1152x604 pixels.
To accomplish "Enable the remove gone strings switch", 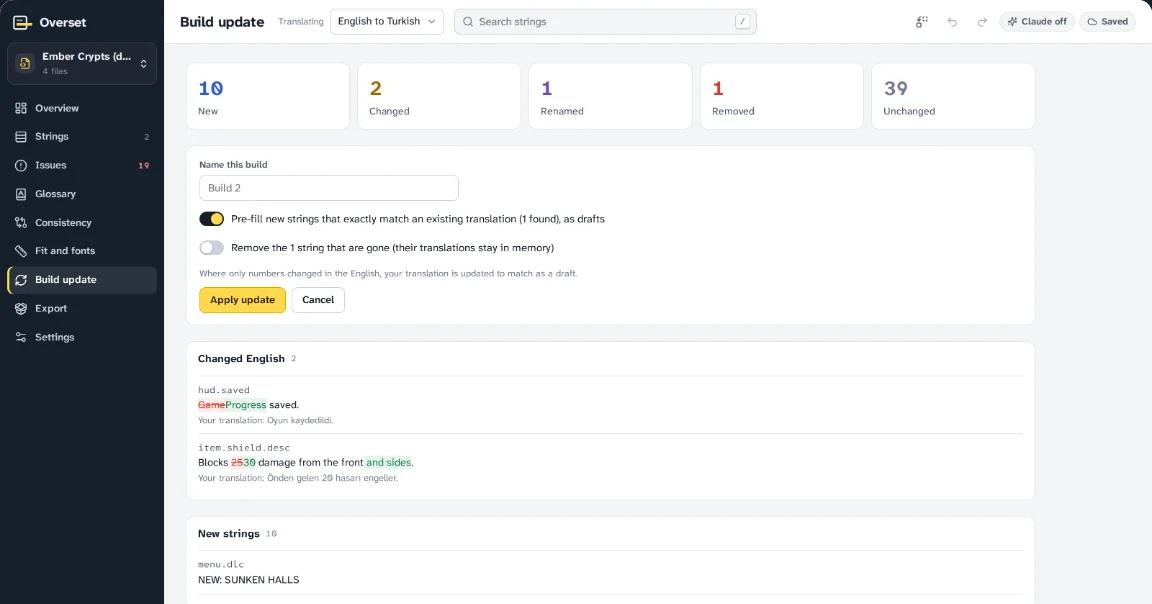I will (212, 248).
